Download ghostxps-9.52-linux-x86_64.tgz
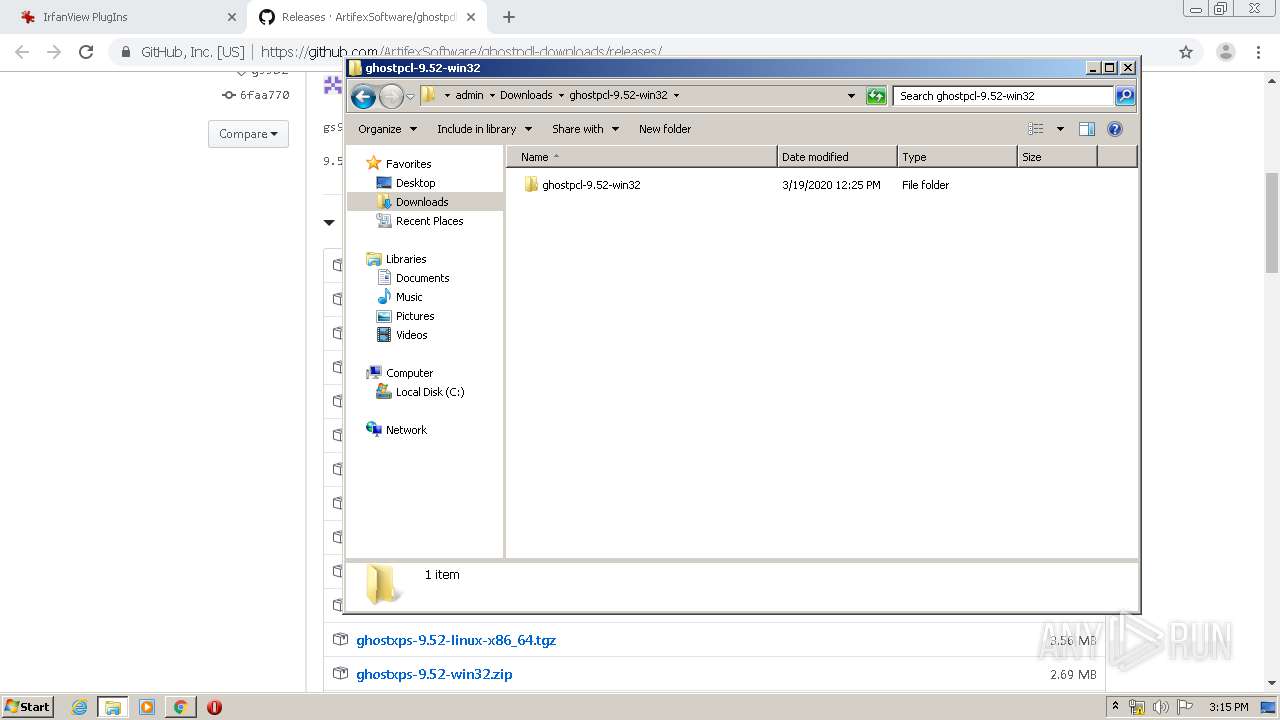Viewport: 1280px width, 720px height. [456, 640]
